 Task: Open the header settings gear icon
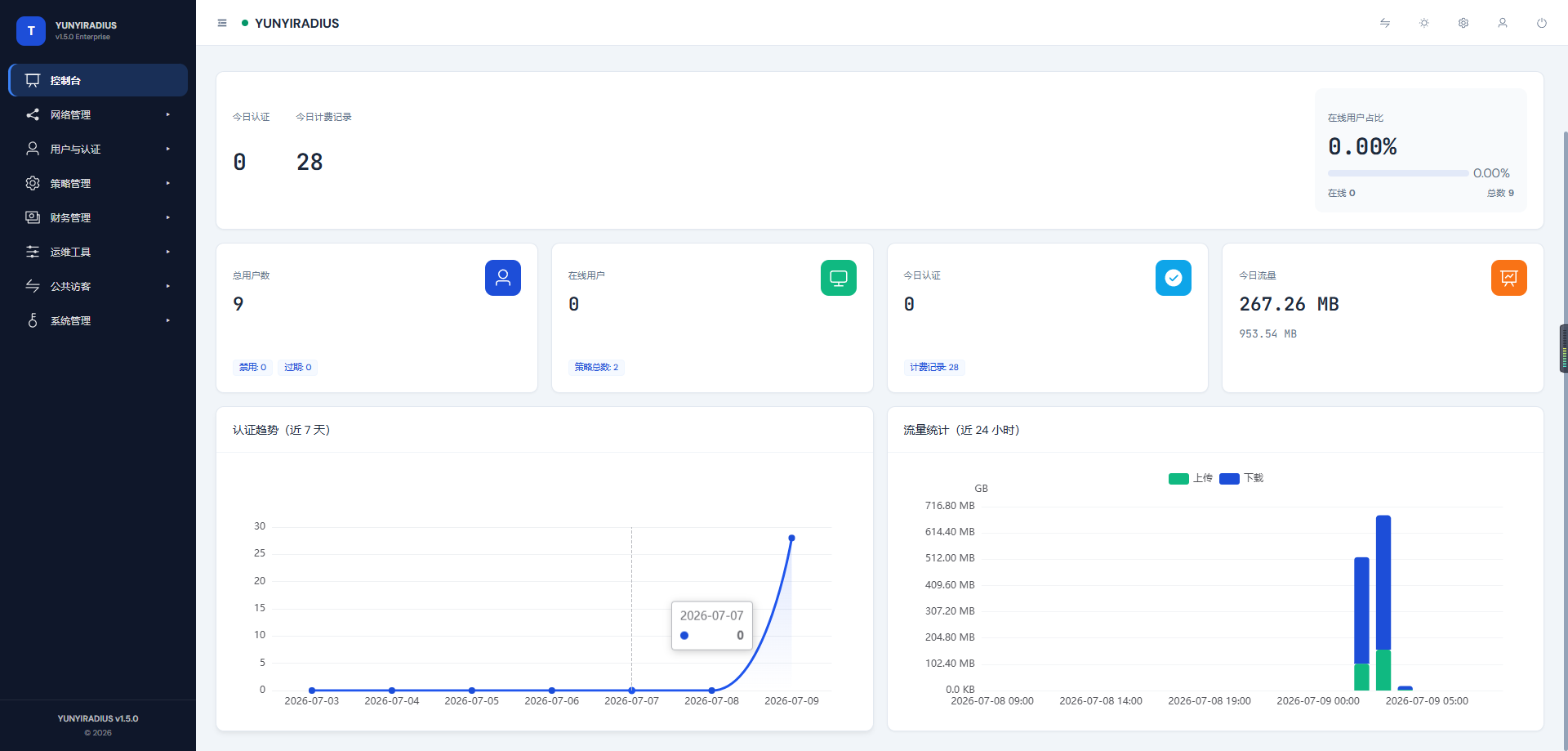coord(1463,23)
